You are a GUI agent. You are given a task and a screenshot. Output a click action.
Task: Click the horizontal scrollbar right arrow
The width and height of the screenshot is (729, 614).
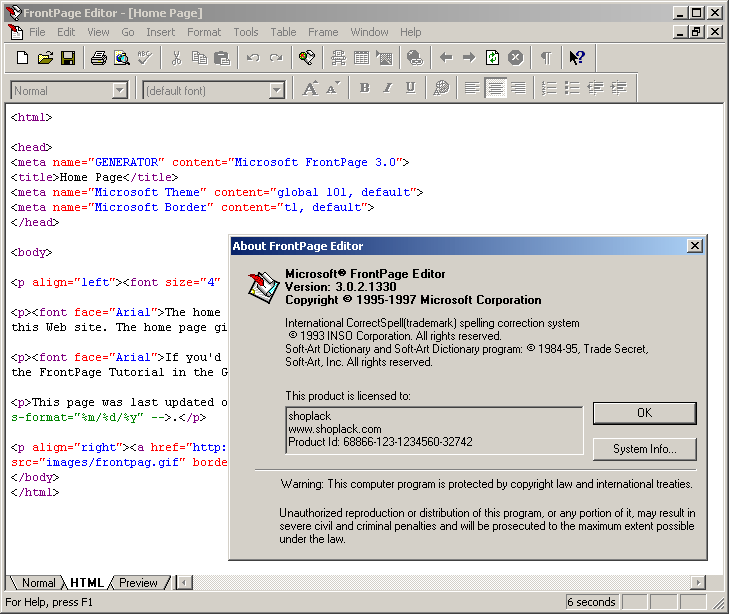(x=698, y=582)
